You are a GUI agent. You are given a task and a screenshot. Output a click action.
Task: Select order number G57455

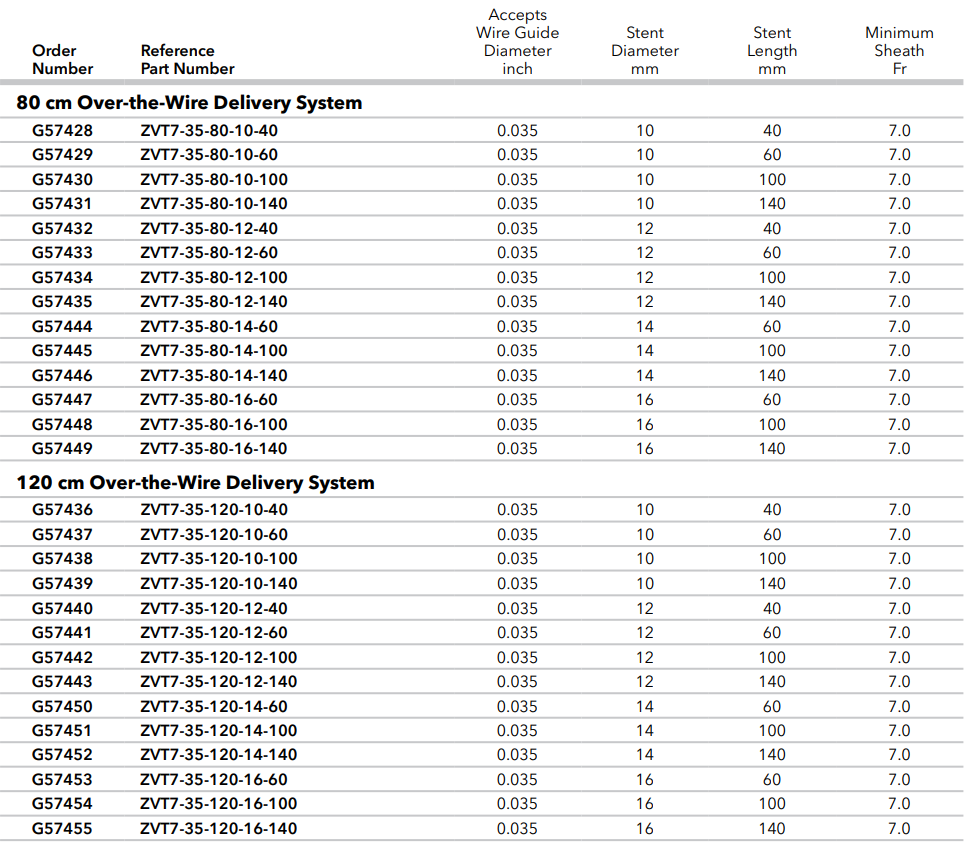62,828
